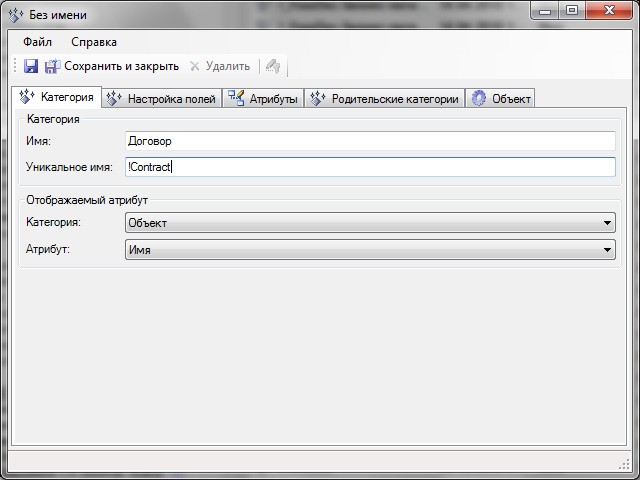Maximize the "Без имени" window

click(571, 11)
